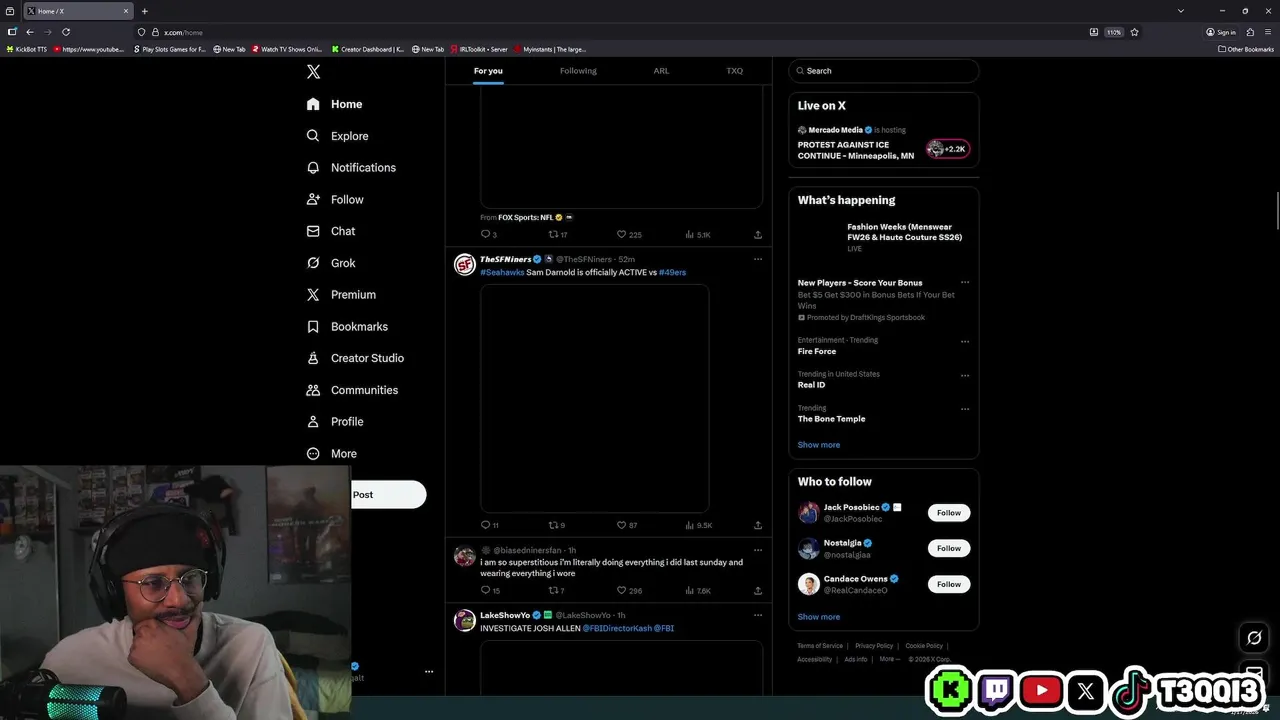Open more options for Fire Force trend
1280x720 pixels.
[965, 341]
